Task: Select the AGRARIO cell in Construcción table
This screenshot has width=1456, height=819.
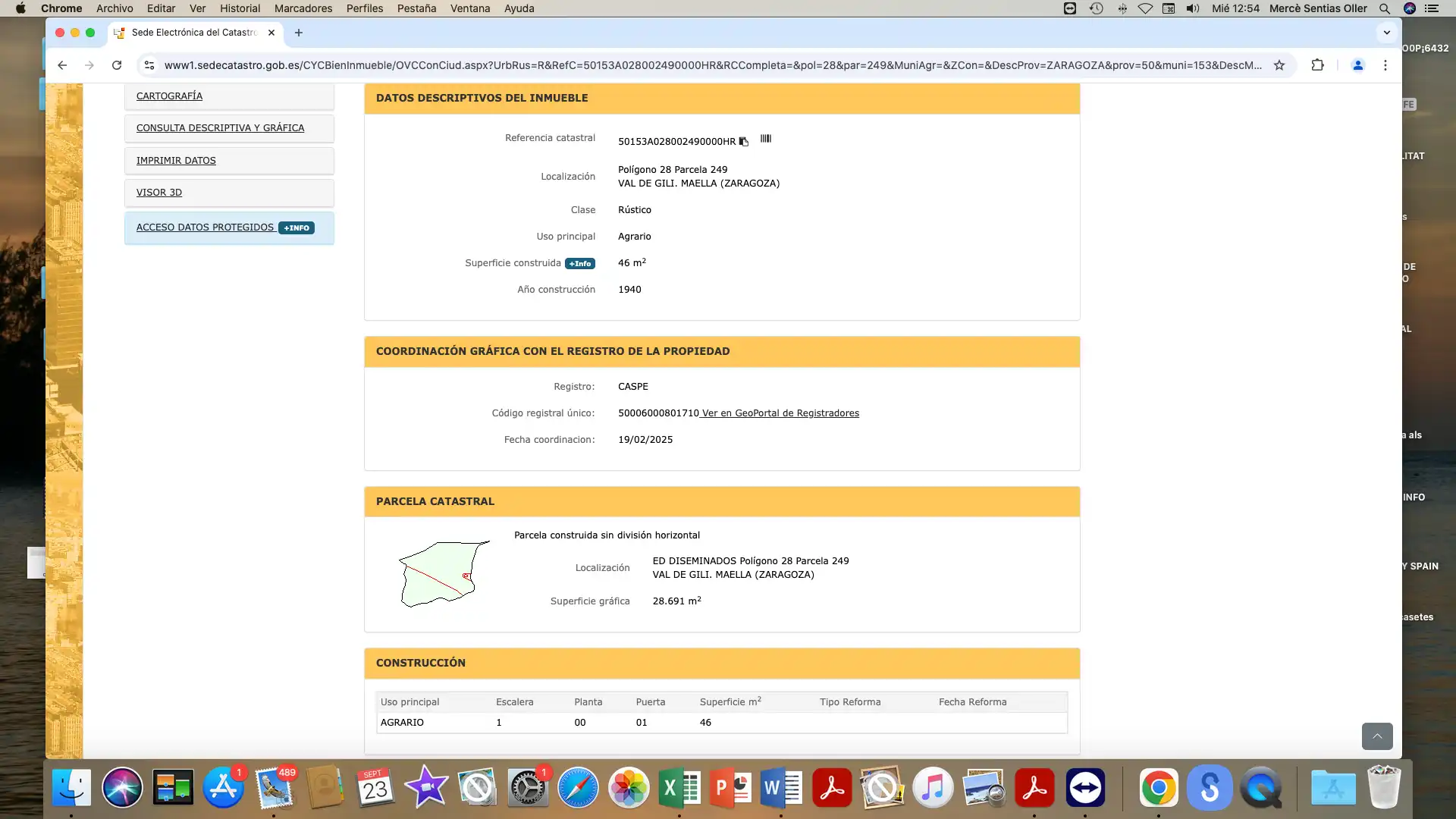Action: tap(402, 723)
